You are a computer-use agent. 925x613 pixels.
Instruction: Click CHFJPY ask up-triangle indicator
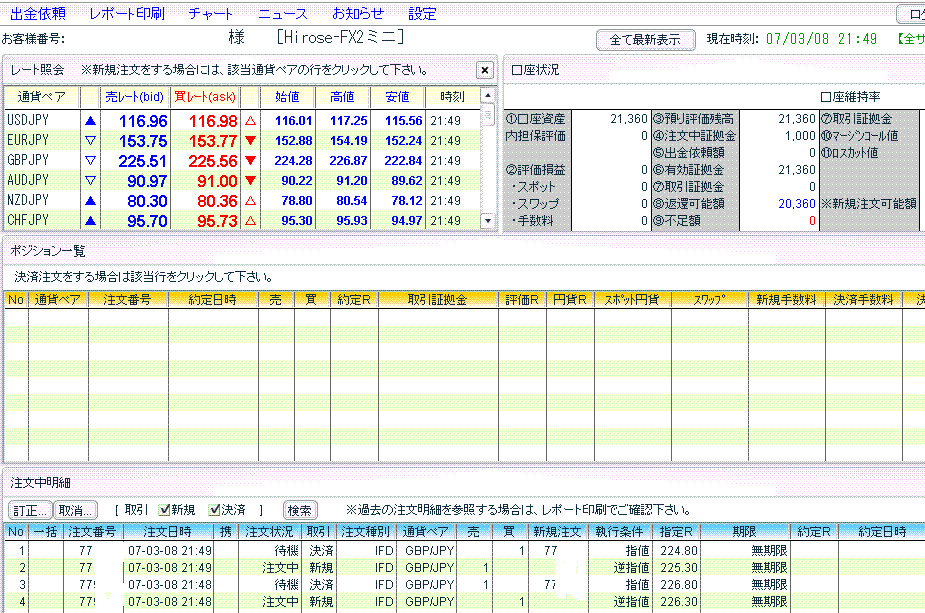(x=250, y=221)
